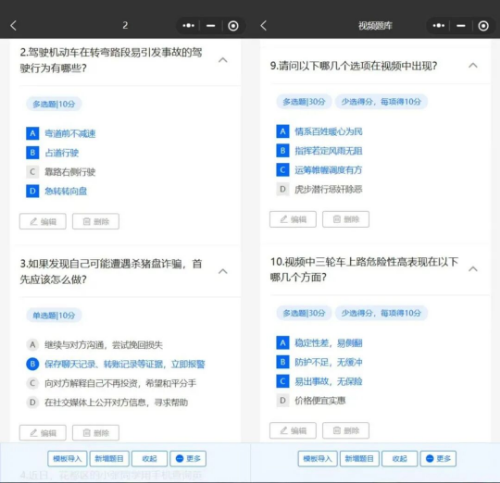
Task: Delete question 9 with the 删除 button
Action: click(346, 219)
